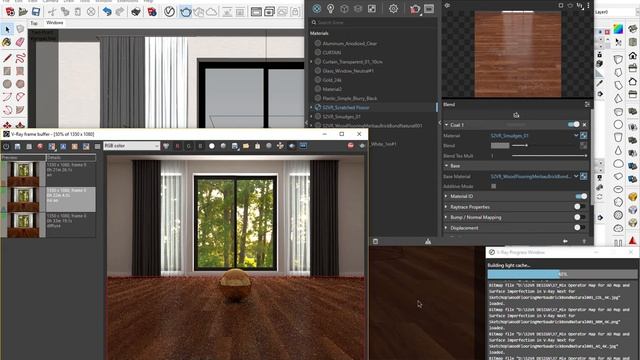
Task: Expand the Bump / Normal Mapping section
Action: 446,217
